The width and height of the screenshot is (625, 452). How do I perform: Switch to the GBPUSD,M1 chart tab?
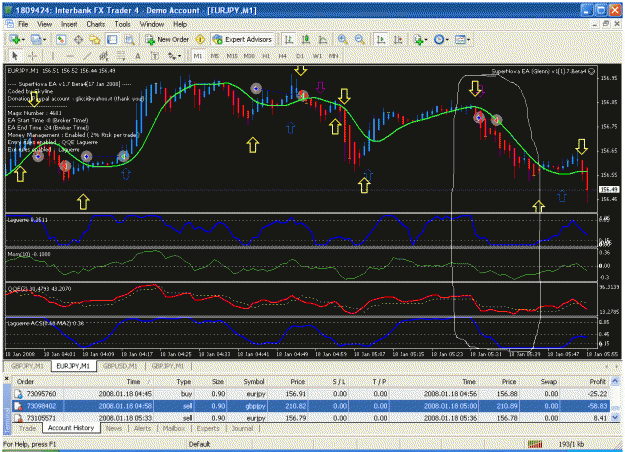click(120, 366)
